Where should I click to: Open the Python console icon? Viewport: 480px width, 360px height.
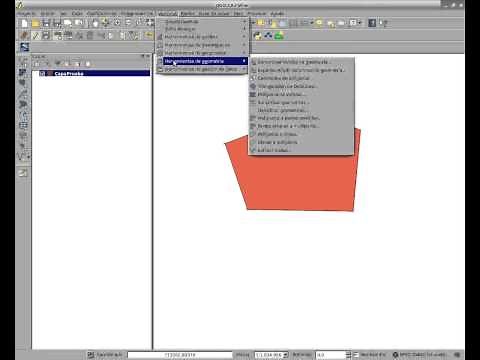tap(257, 36)
